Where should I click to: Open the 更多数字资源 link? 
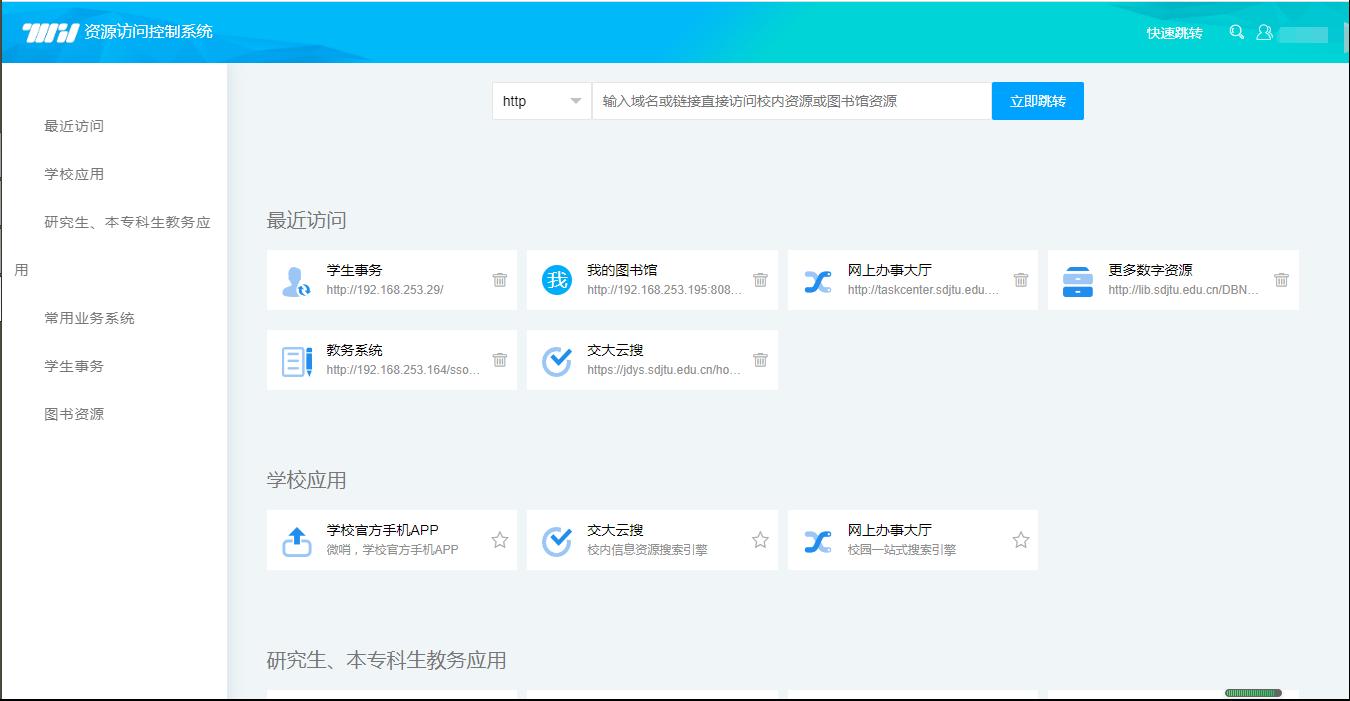[x=1150, y=270]
